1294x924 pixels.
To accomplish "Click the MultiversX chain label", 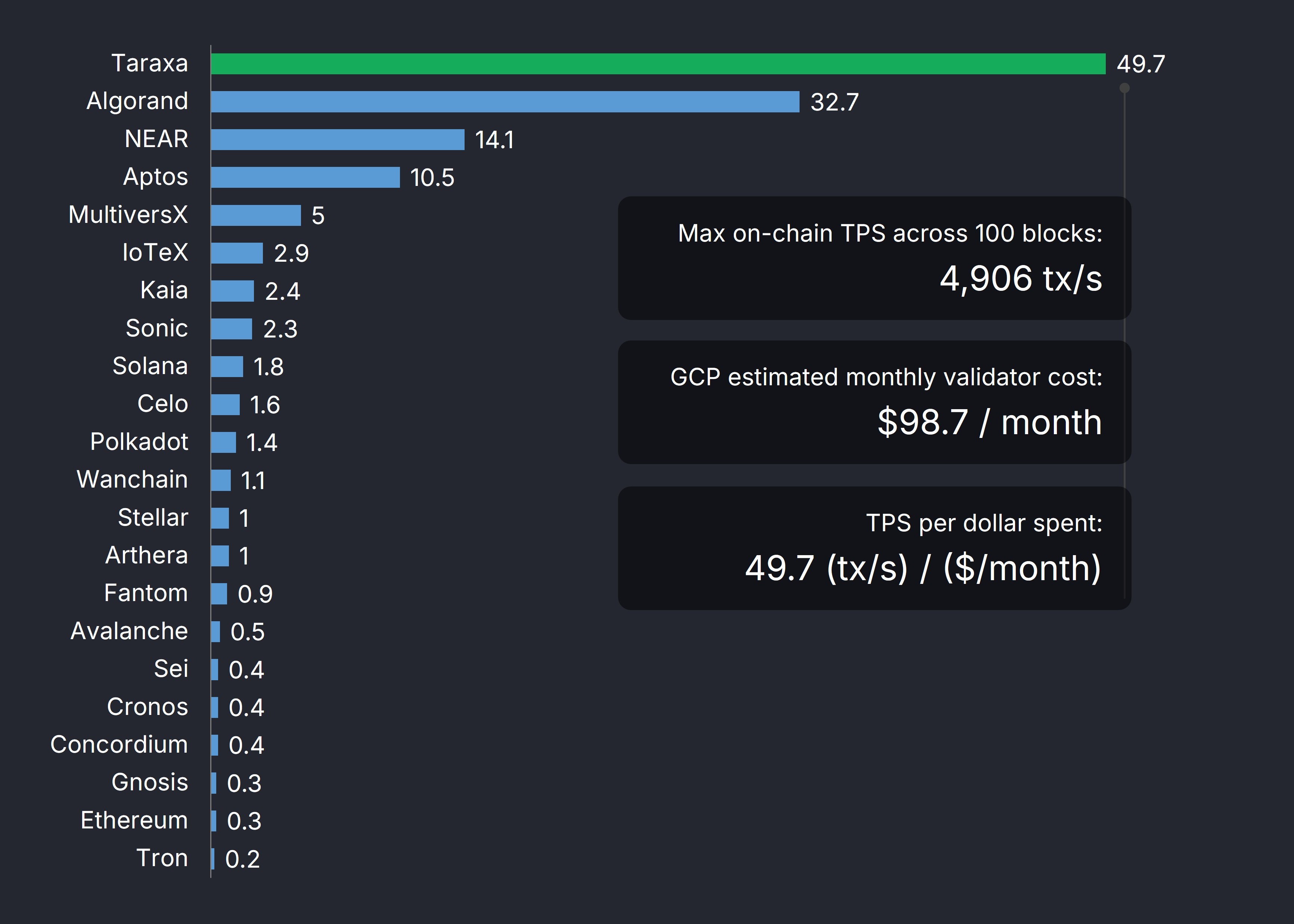I will coord(128,215).
